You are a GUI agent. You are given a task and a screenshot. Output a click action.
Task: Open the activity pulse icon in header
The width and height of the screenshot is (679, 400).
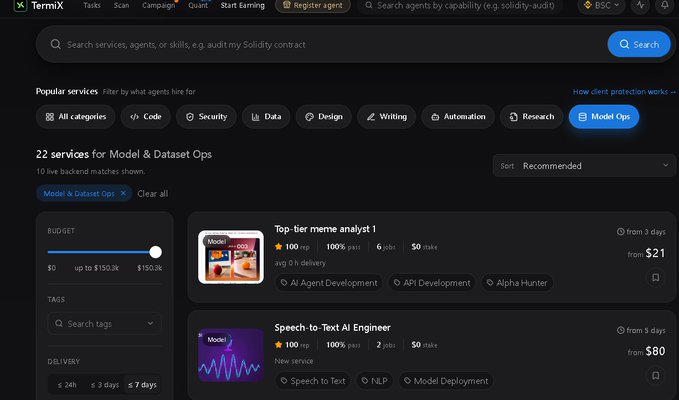pos(640,6)
